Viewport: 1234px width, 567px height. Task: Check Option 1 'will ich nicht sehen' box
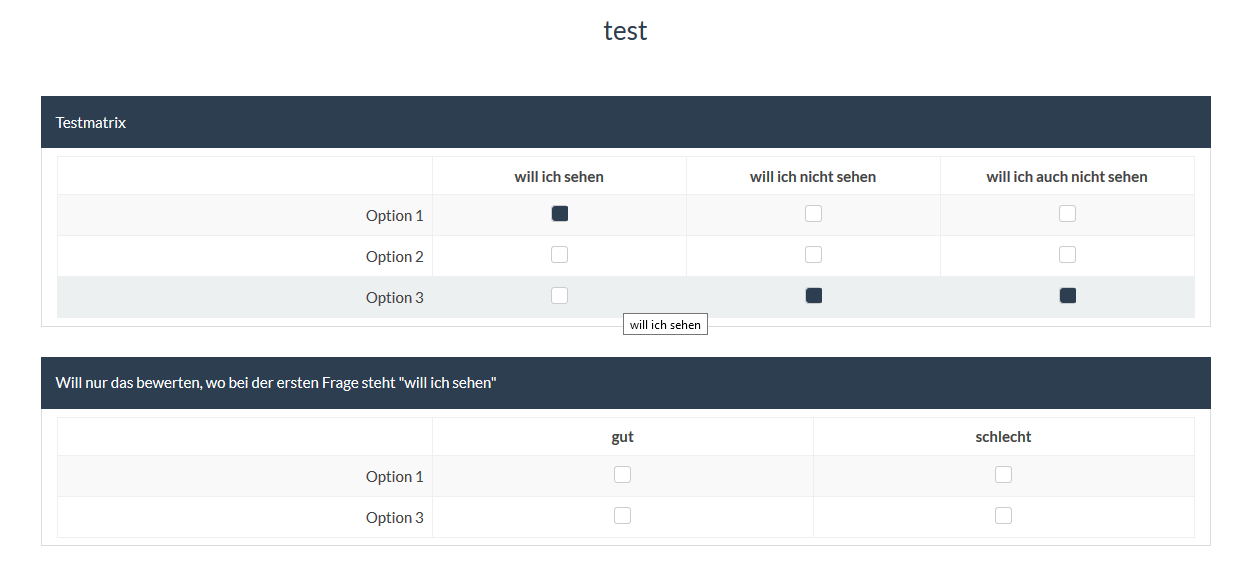(813, 214)
